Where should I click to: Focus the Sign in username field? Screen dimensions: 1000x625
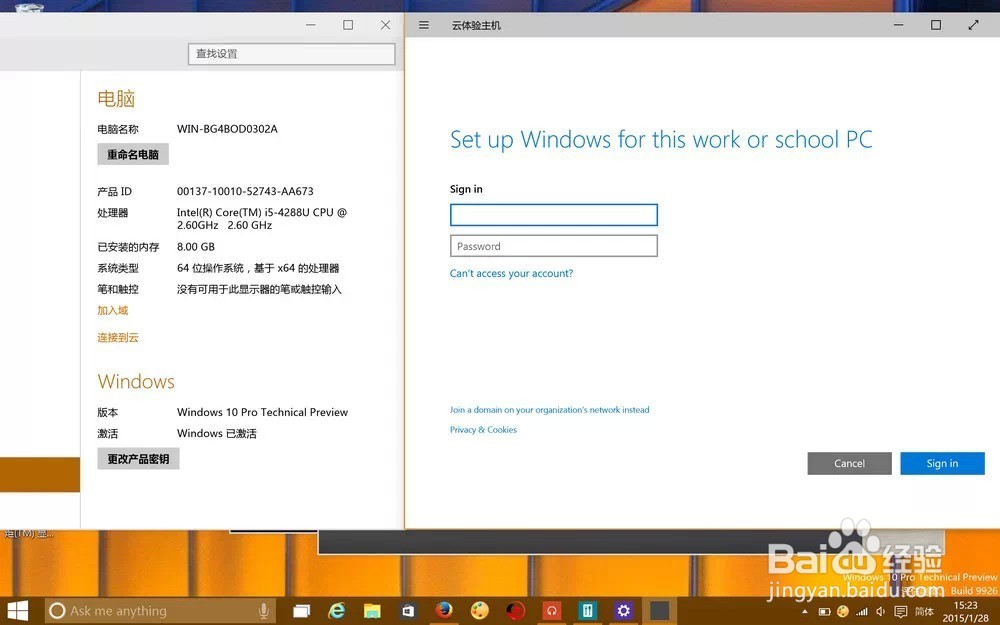point(554,215)
